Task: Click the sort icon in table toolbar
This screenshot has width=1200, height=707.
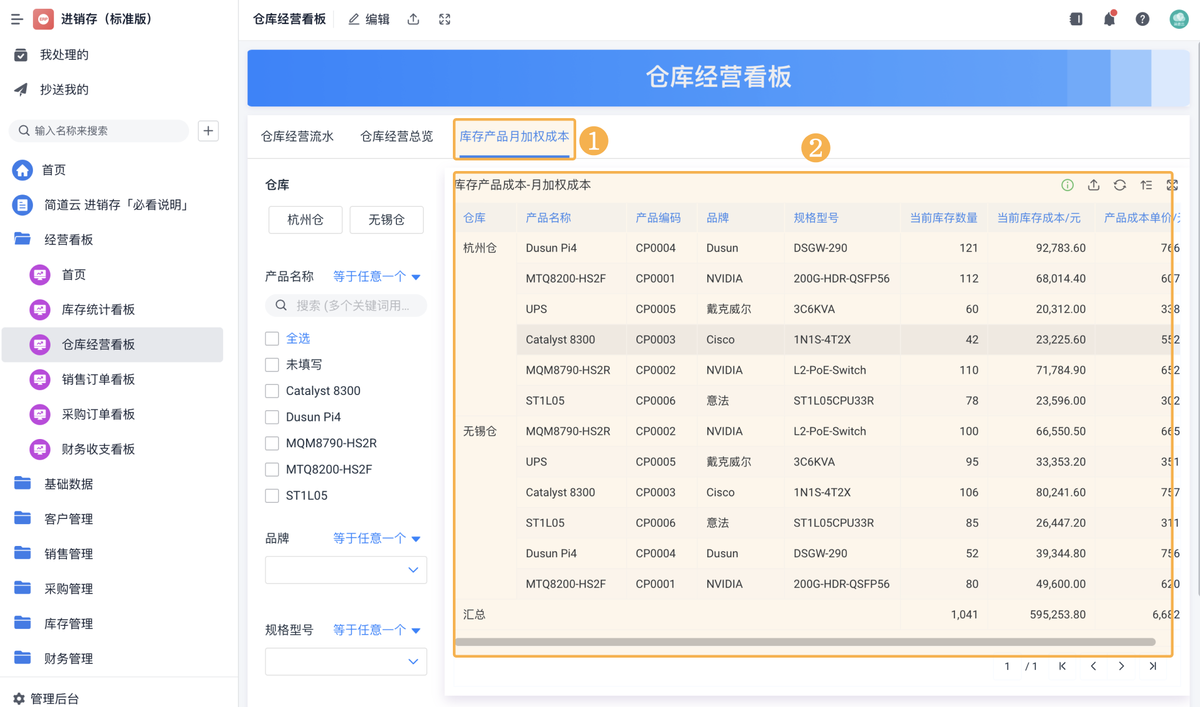Action: click(1146, 185)
